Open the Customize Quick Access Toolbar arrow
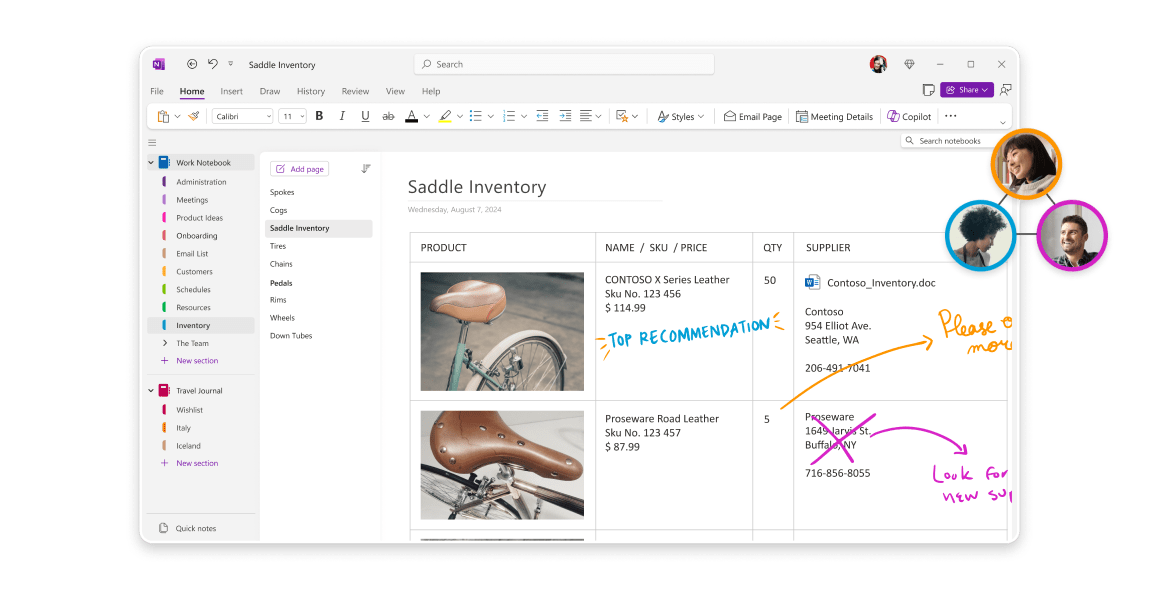 (x=231, y=64)
